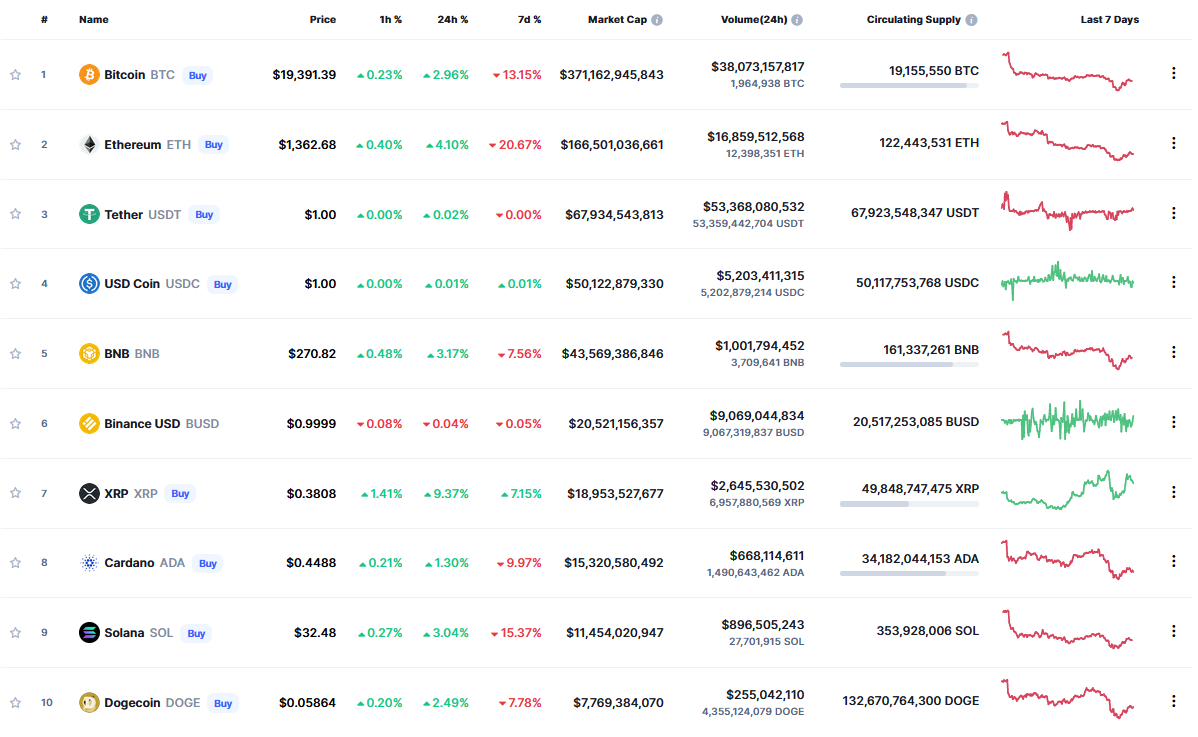
Task: Click the Bitcoin coin logo icon
Action: click(x=89, y=75)
